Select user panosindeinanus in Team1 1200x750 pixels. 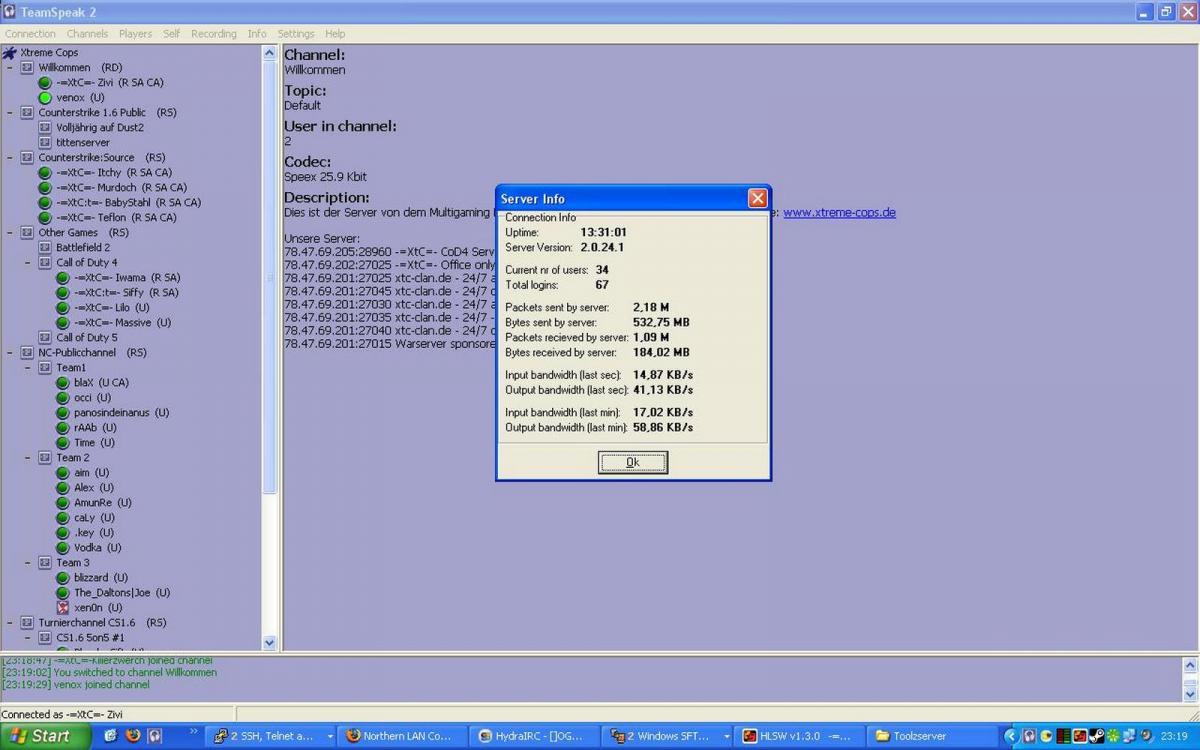[121, 412]
